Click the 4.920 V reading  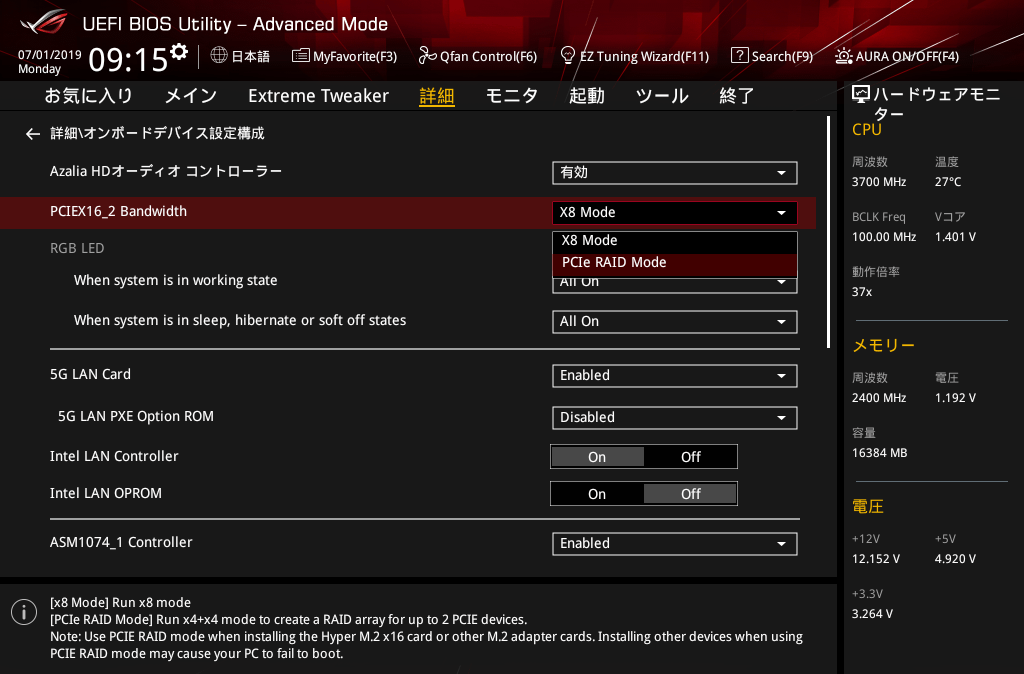click(x=955, y=559)
